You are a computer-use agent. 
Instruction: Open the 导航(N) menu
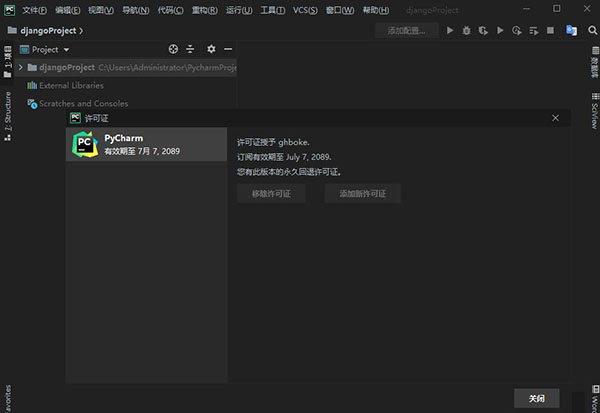135,10
